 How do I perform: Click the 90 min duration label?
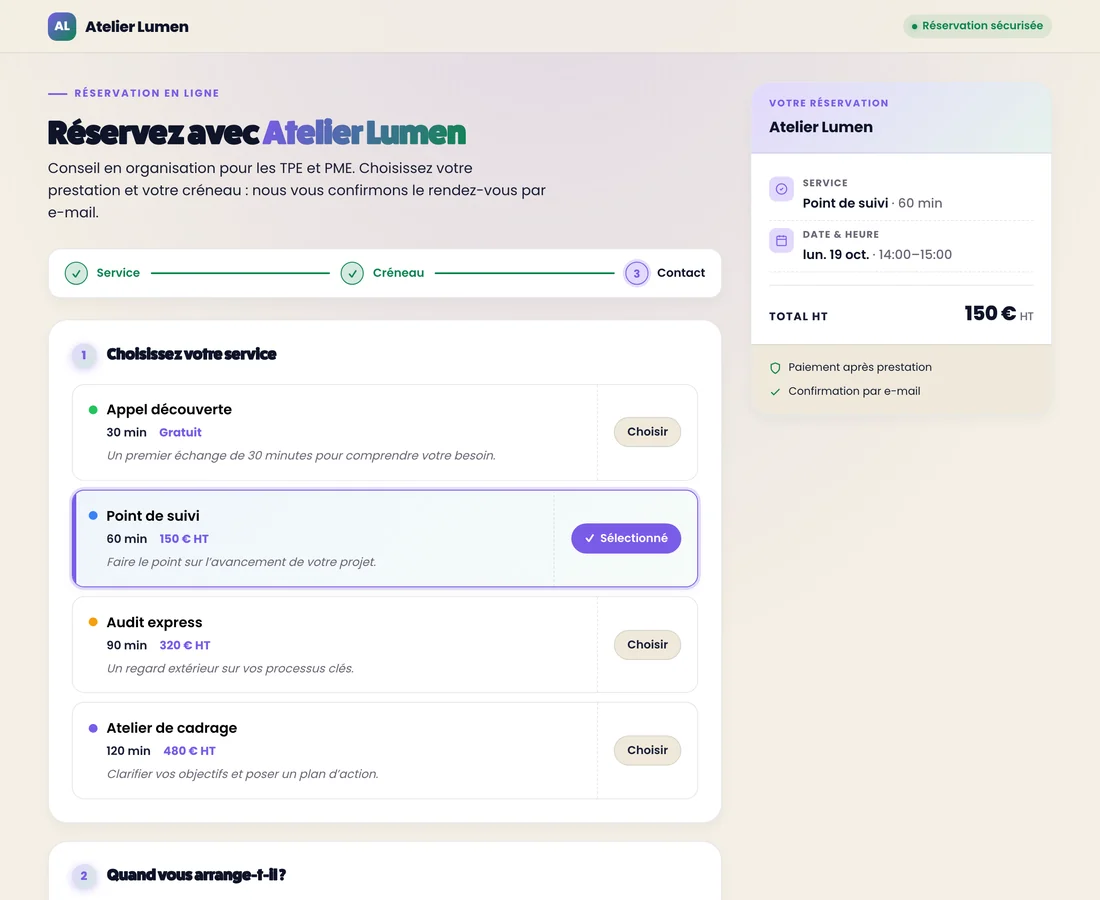126,645
